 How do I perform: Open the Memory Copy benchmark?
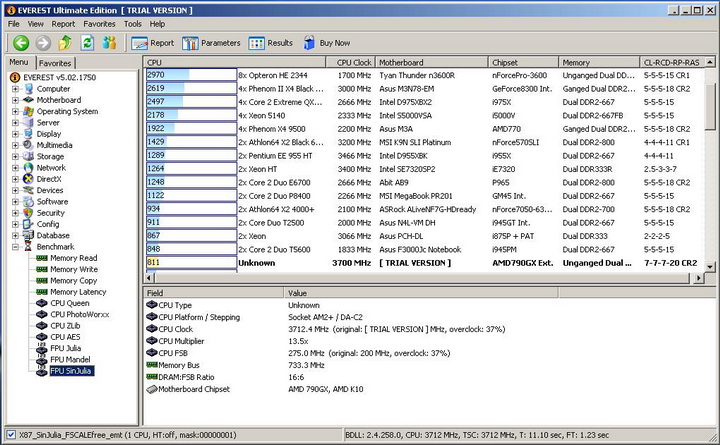pos(67,281)
